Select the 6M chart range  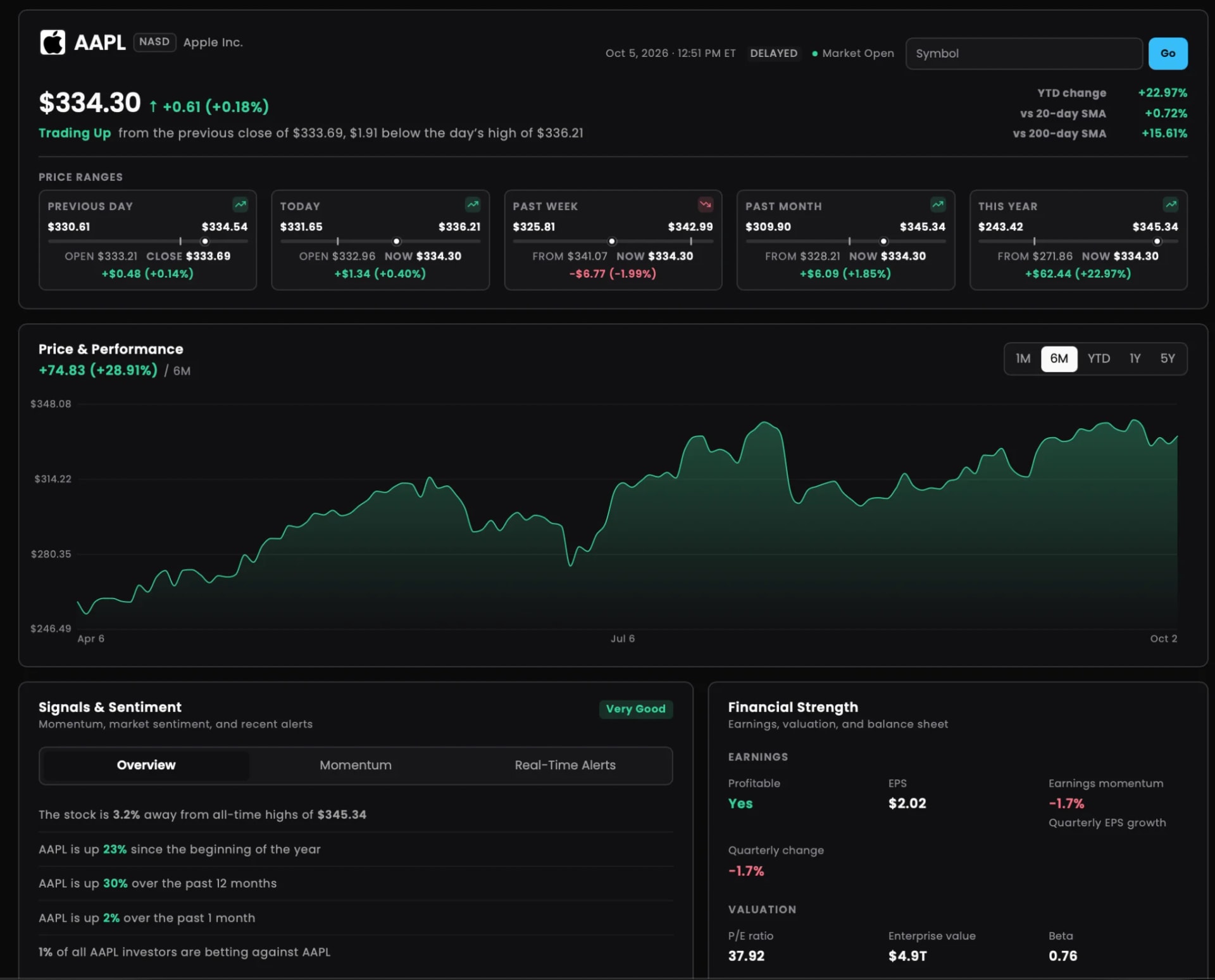(x=1059, y=359)
